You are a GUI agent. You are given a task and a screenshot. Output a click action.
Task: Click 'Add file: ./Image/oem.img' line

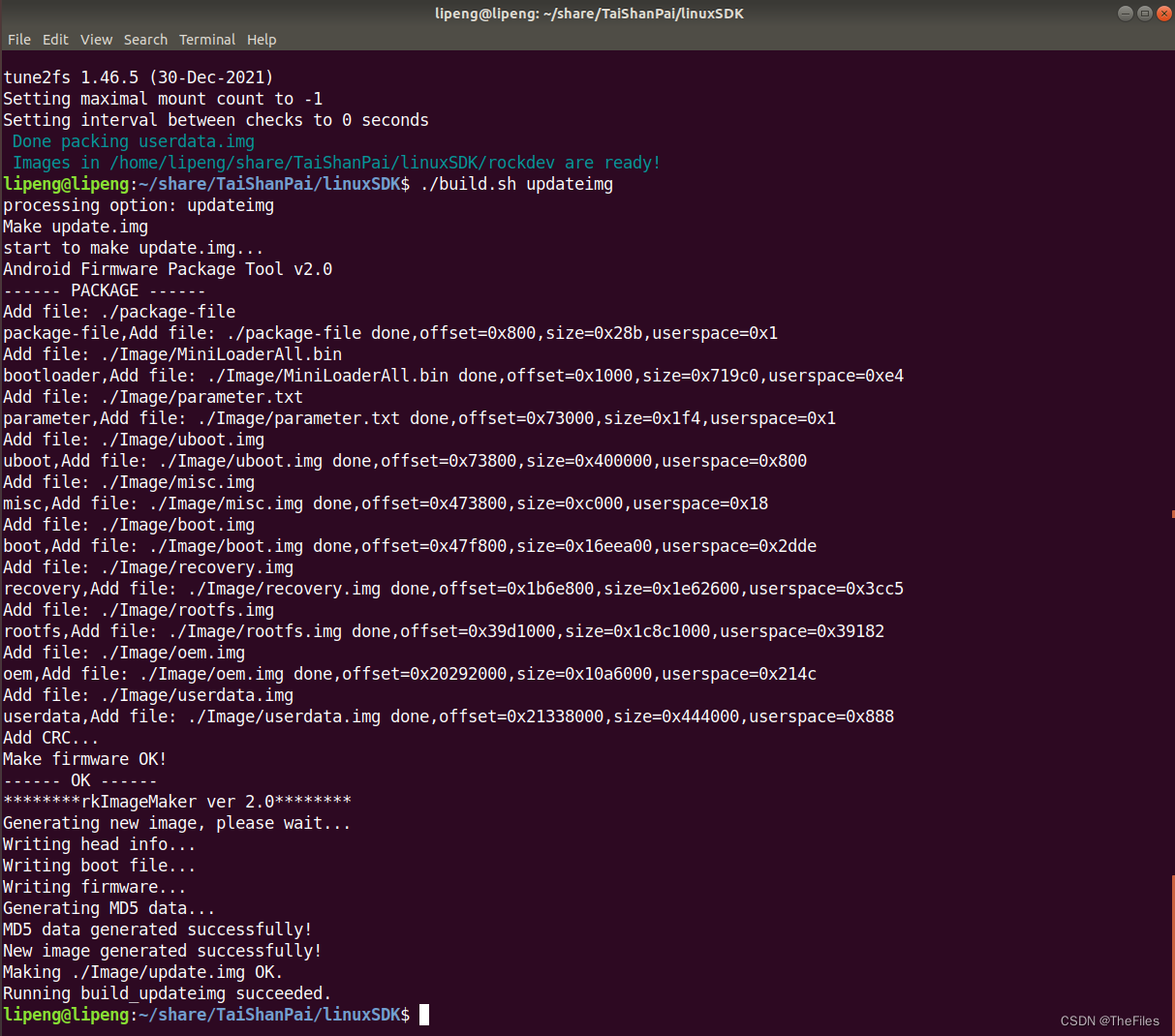click(x=124, y=653)
